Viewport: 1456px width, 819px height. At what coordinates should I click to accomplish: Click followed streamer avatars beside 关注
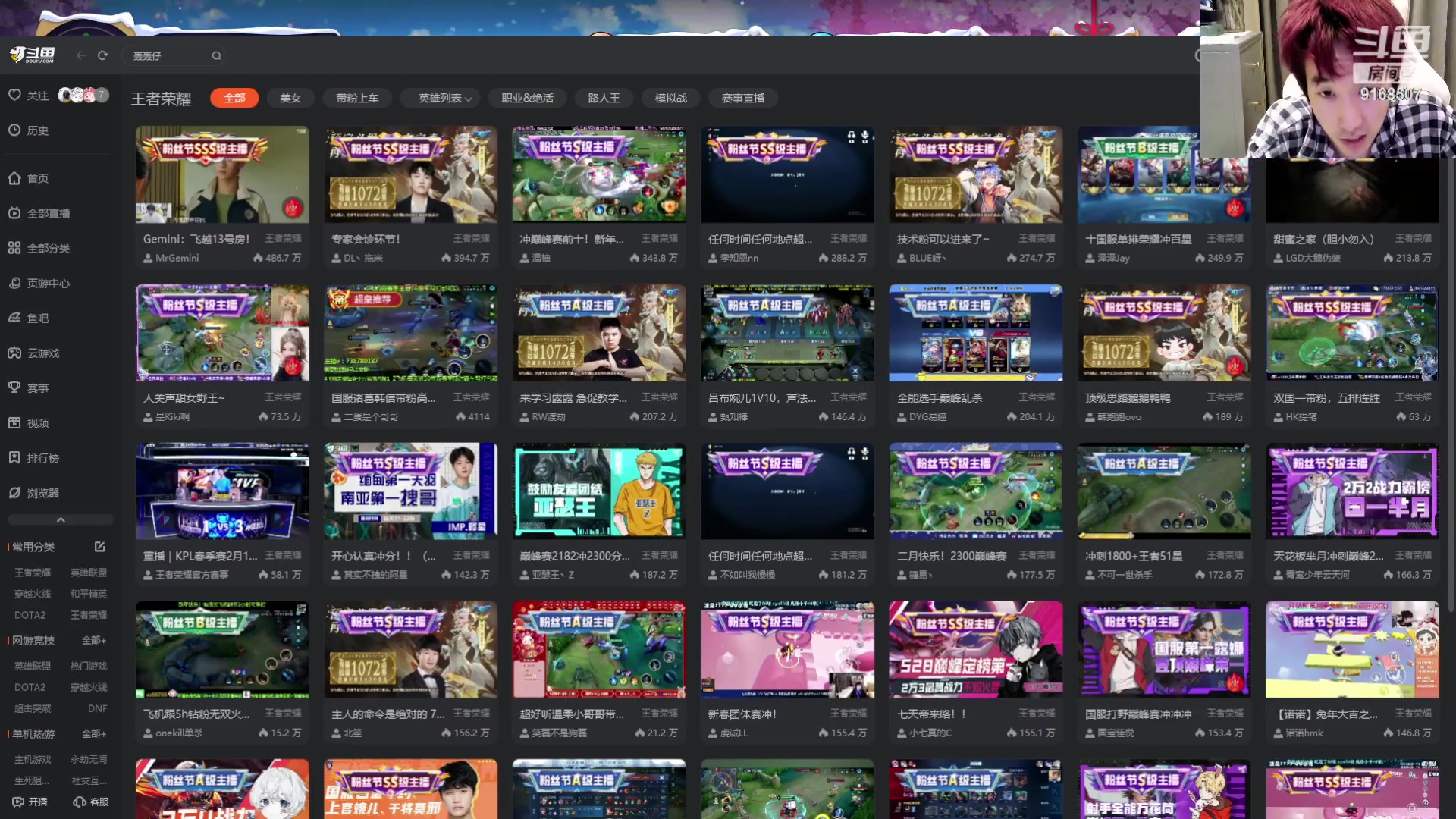tap(83, 95)
